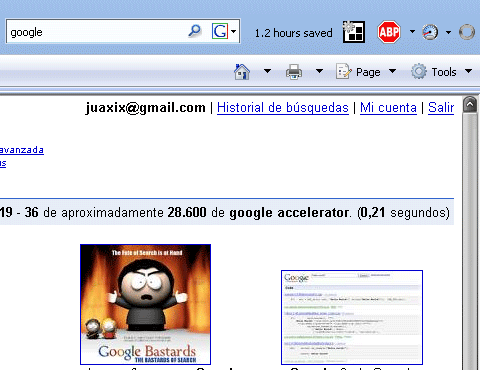The width and height of the screenshot is (480, 370).
Task: Expand the speedometer dropdown arrow
Action: [x=448, y=32]
